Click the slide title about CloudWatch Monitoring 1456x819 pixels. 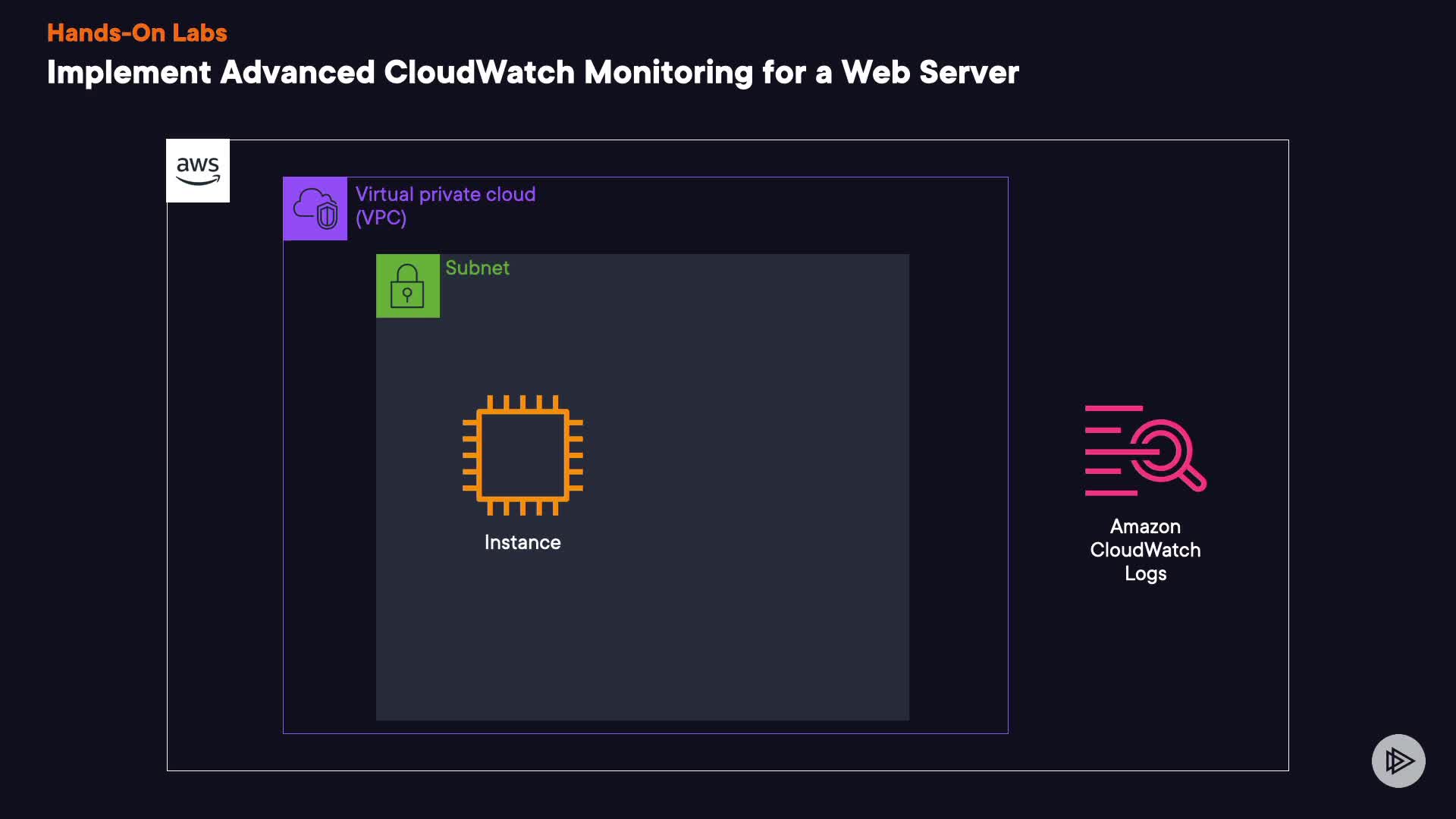(x=532, y=73)
